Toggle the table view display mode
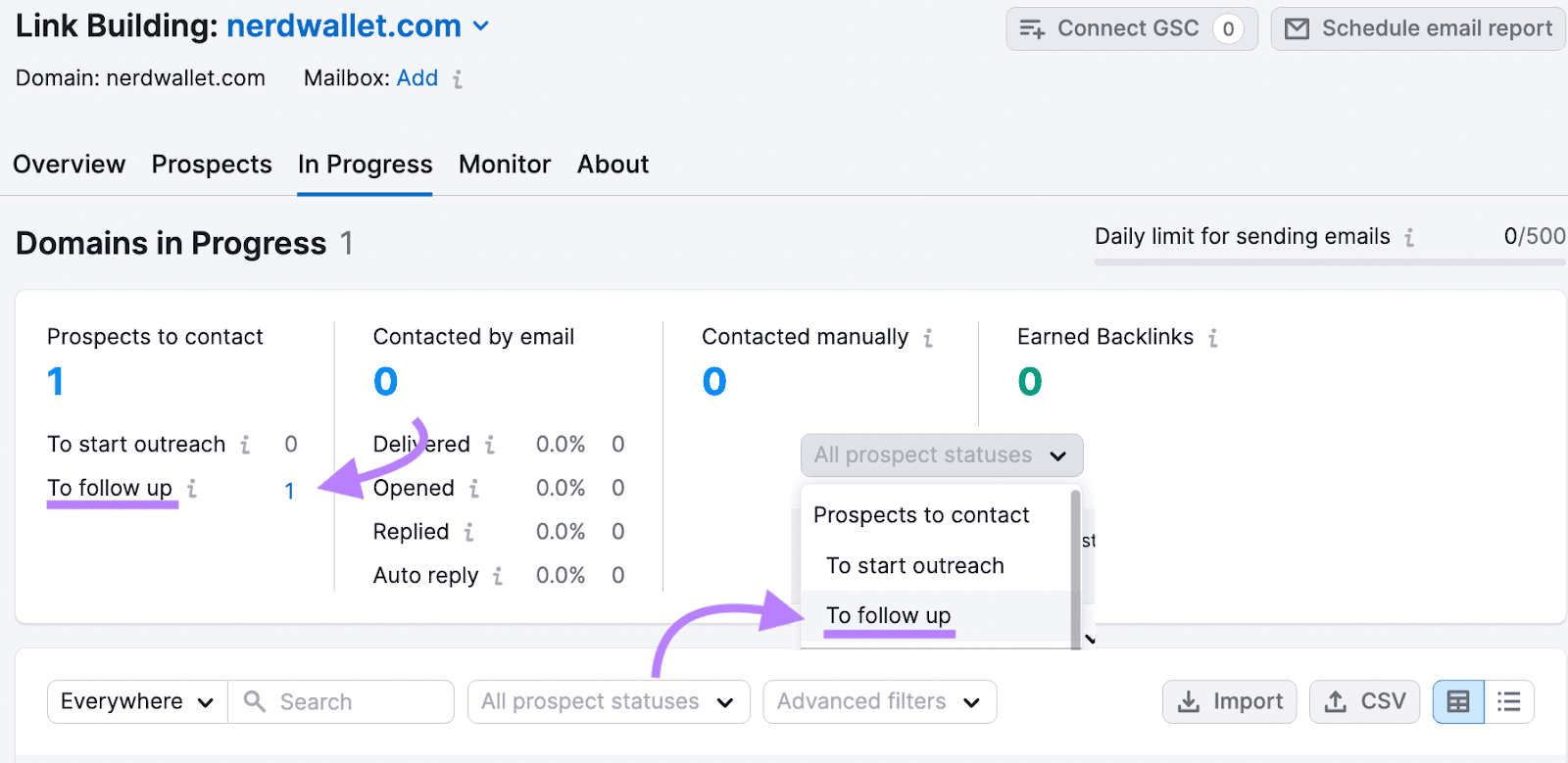 click(1458, 701)
